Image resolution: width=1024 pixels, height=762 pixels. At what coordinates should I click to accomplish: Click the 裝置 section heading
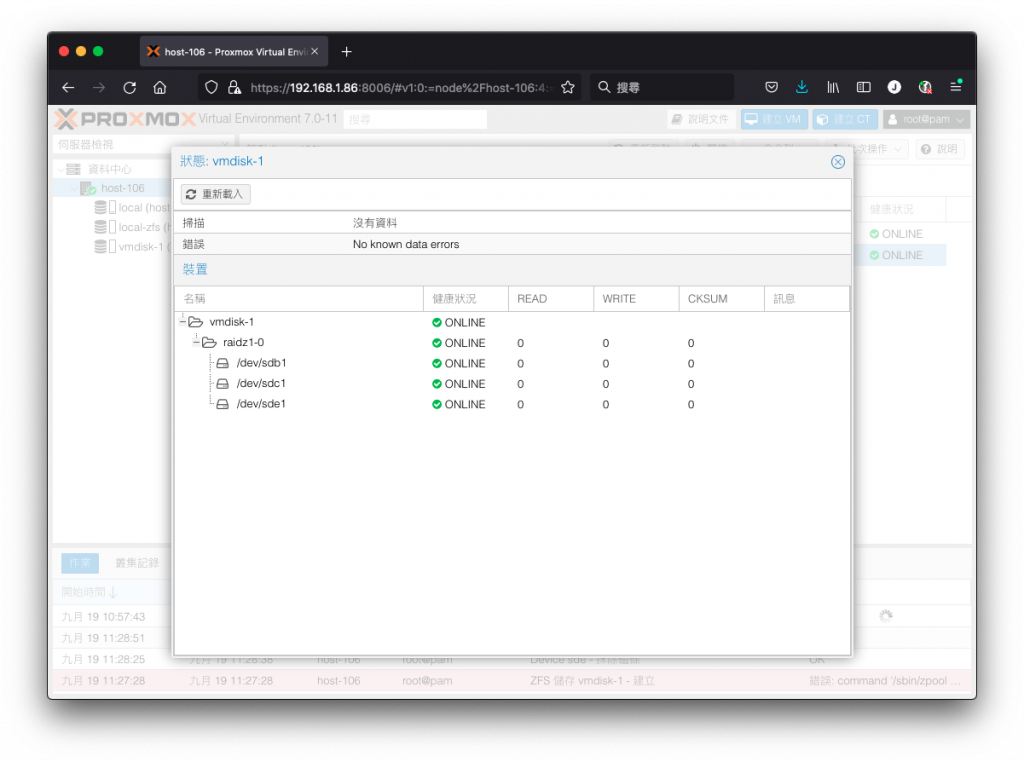pyautogui.click(x=195, y=269)
